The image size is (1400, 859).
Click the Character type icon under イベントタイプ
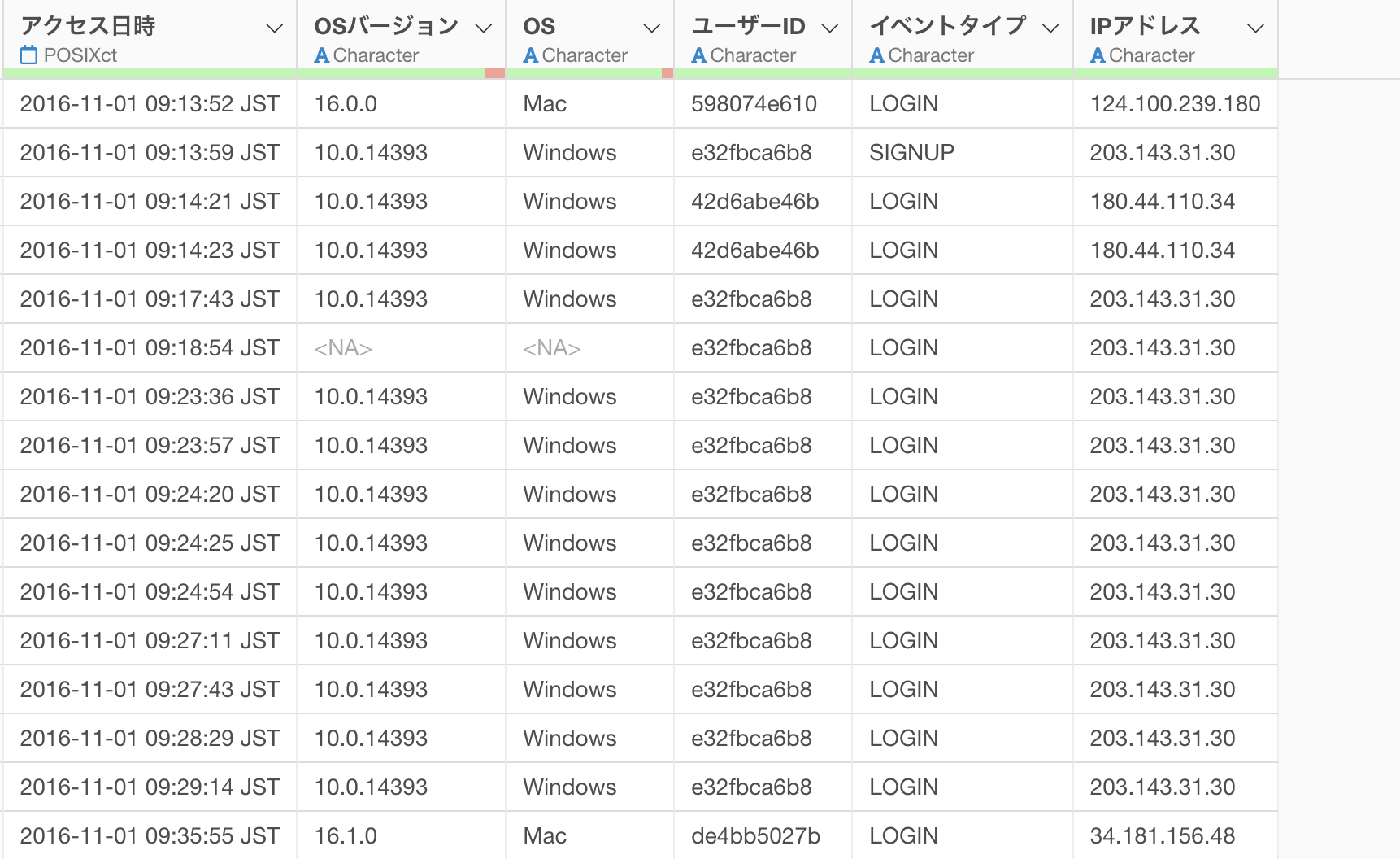[877, 55]
